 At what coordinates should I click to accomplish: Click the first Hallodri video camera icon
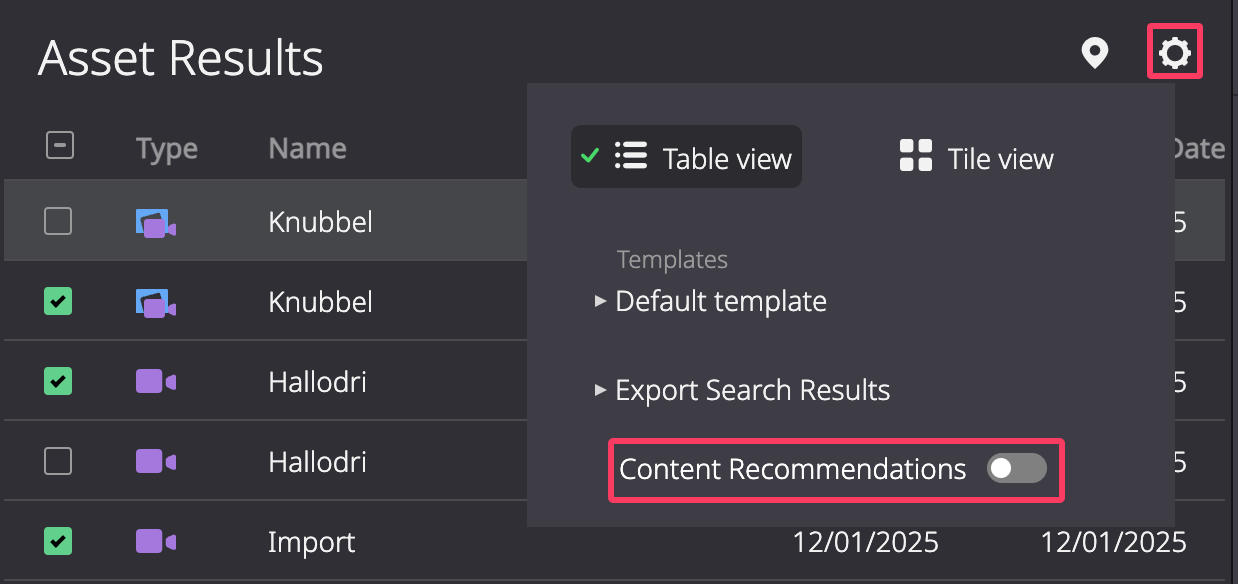(x=155, y=381)
